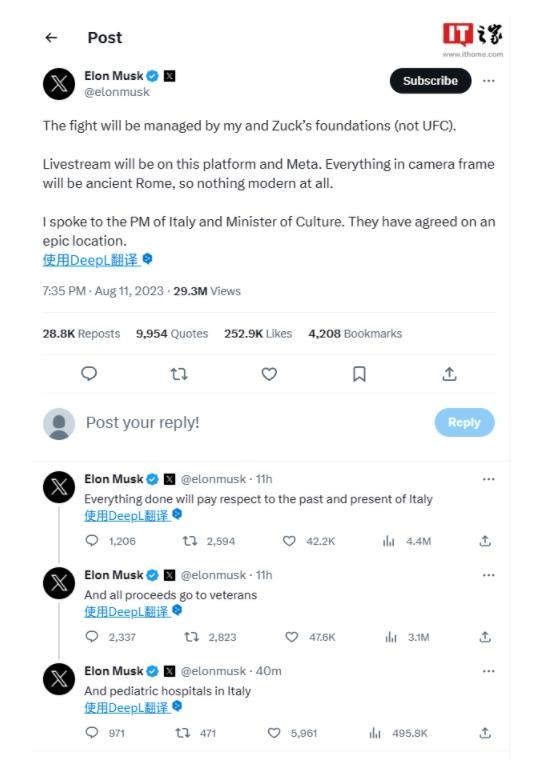View the 28.8K Reposts list
The height and width of the screenshot is (768, 558).
81,334
